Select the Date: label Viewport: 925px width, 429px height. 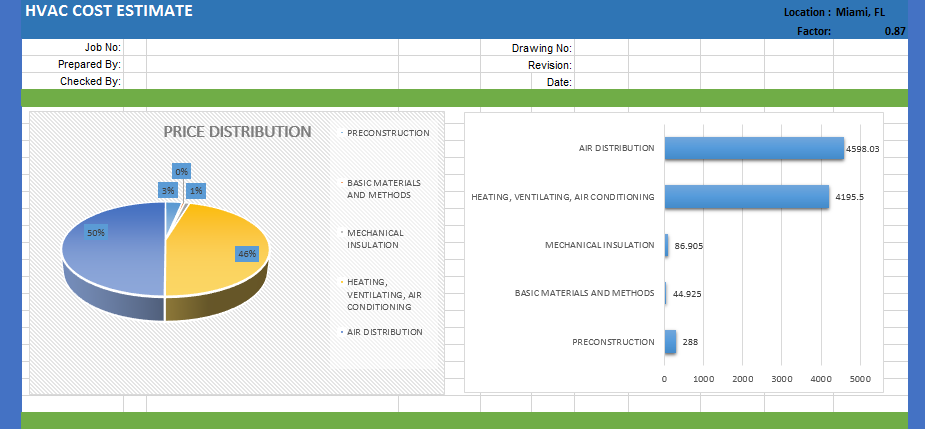pyautogui.click(x=559, y=83)
